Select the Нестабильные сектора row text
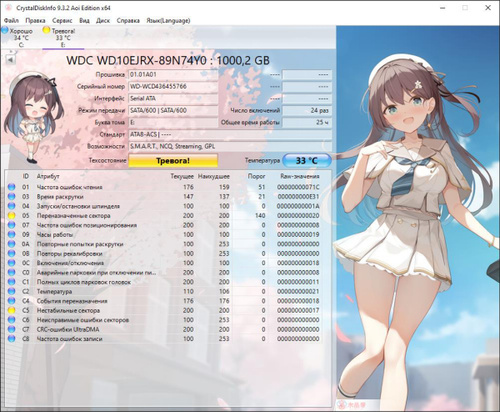500x412 pixels. (x=68, y=310)
